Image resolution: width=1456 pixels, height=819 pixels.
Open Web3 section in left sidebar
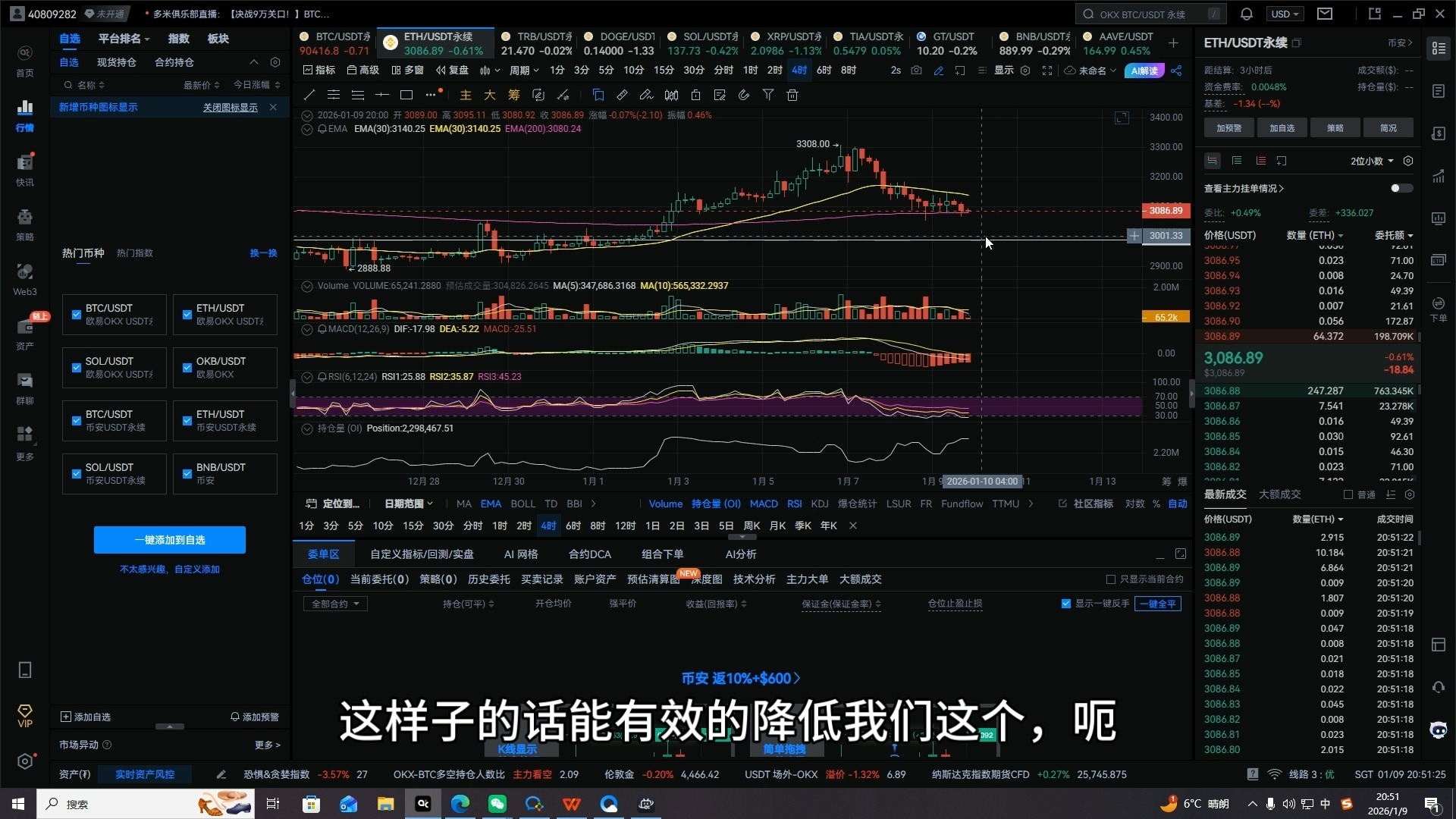tap(25, 280)
